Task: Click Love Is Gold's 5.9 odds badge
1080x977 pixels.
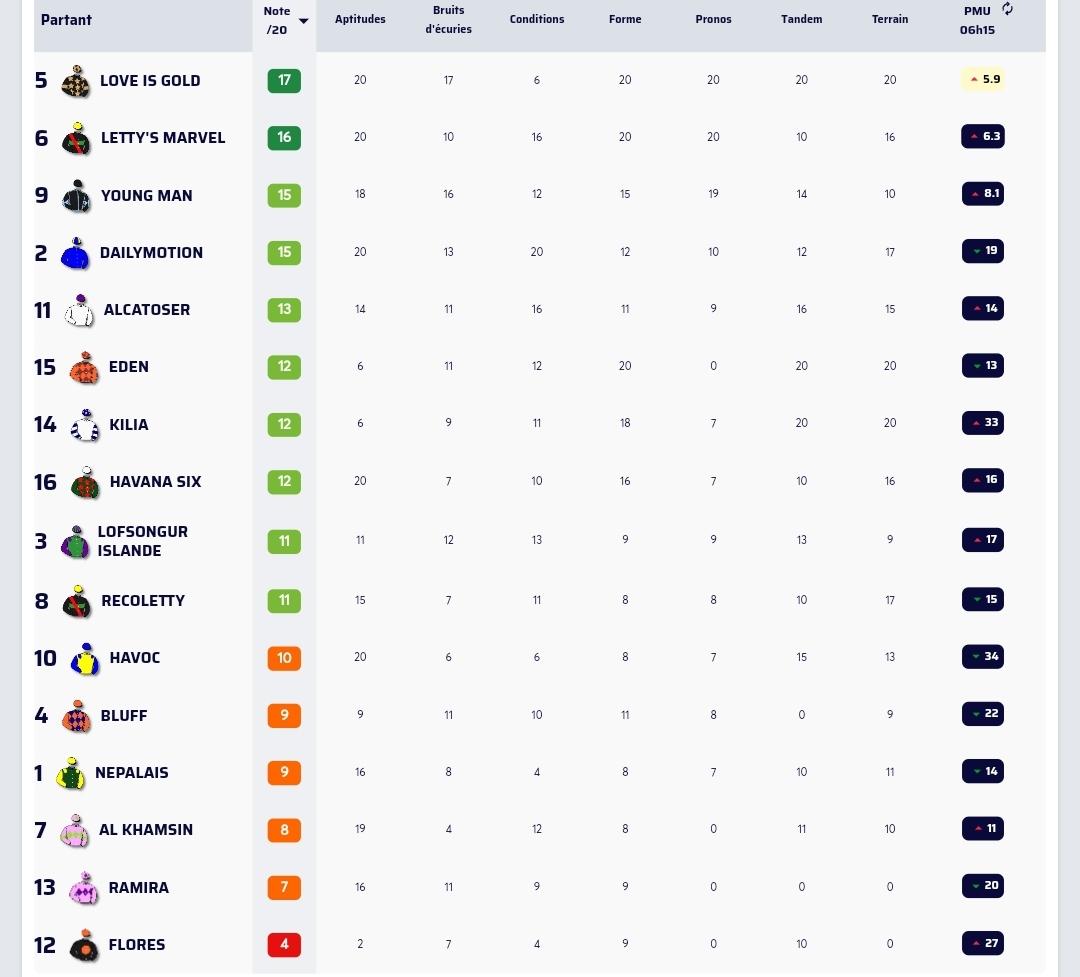Action: click(x=983, y=79)
